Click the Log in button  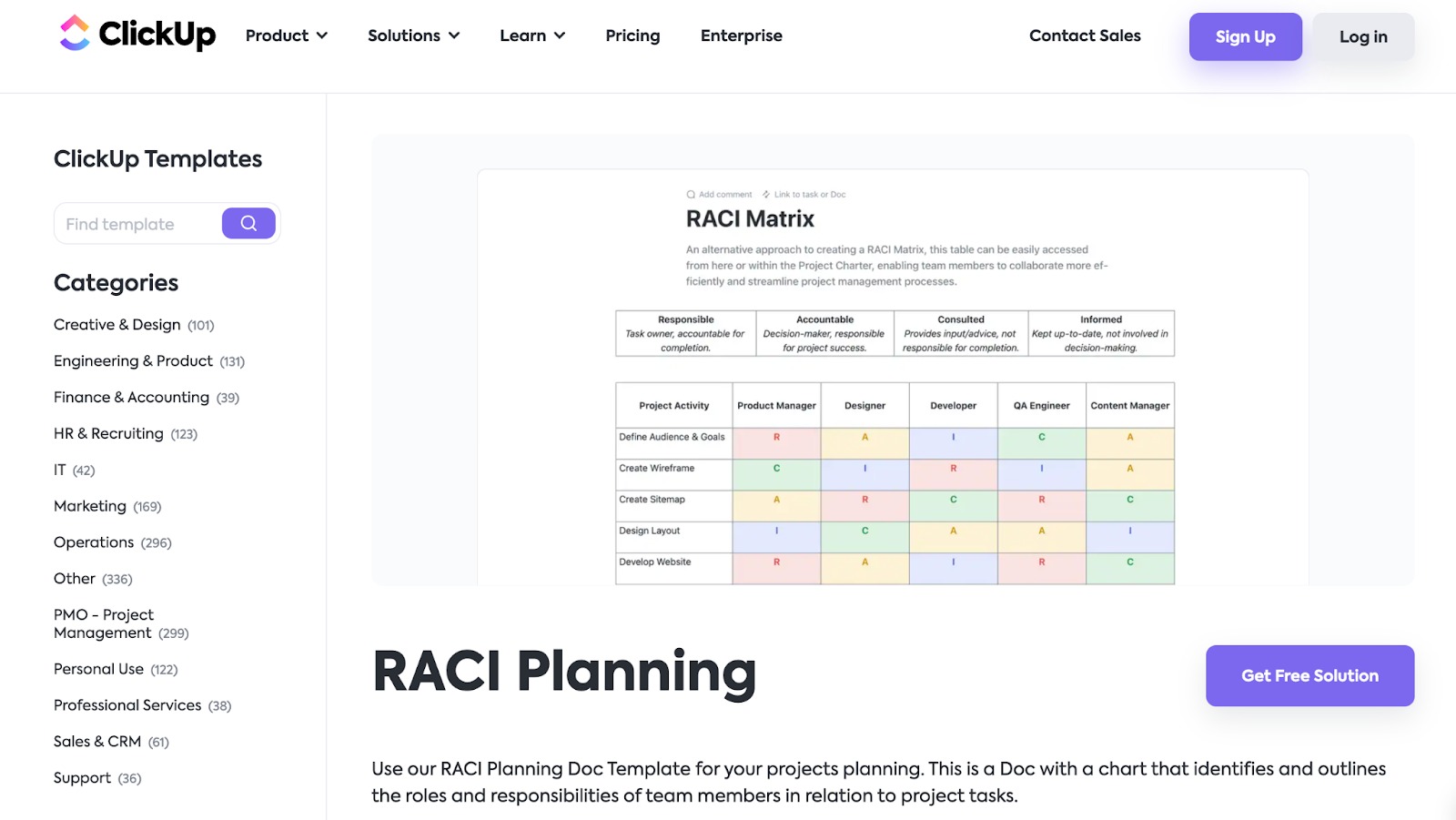coord(1362,36)
